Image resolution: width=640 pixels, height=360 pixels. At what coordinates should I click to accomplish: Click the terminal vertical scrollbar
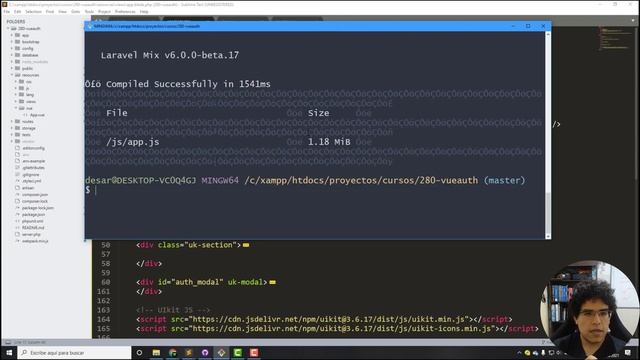click(x=548, y=135)
